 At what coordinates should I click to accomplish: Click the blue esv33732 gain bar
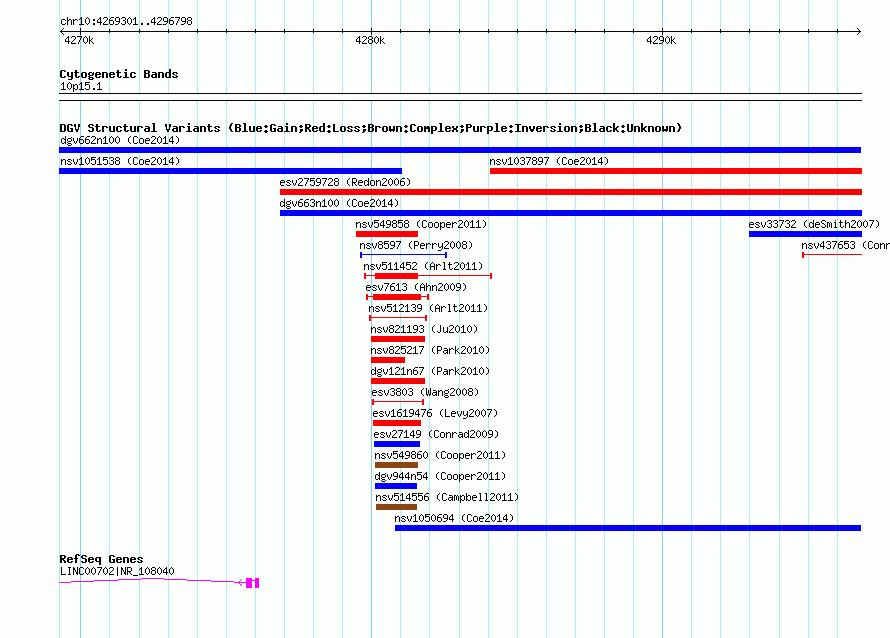(805, 234)
